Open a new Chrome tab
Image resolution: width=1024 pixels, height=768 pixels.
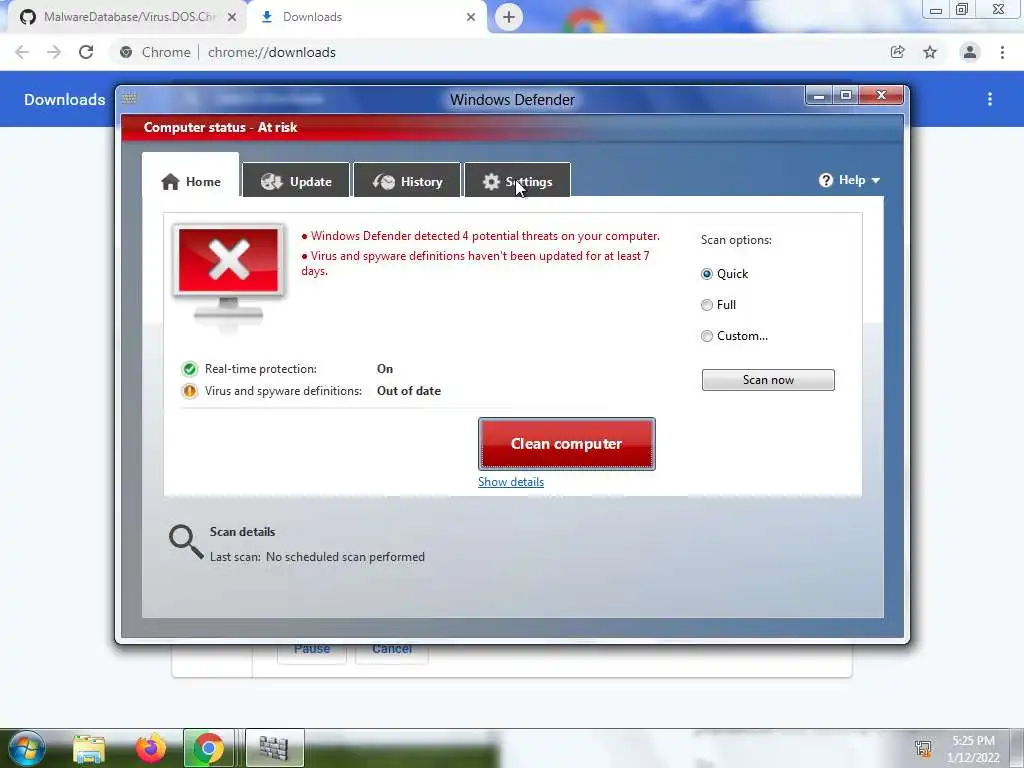coord(509,17)
